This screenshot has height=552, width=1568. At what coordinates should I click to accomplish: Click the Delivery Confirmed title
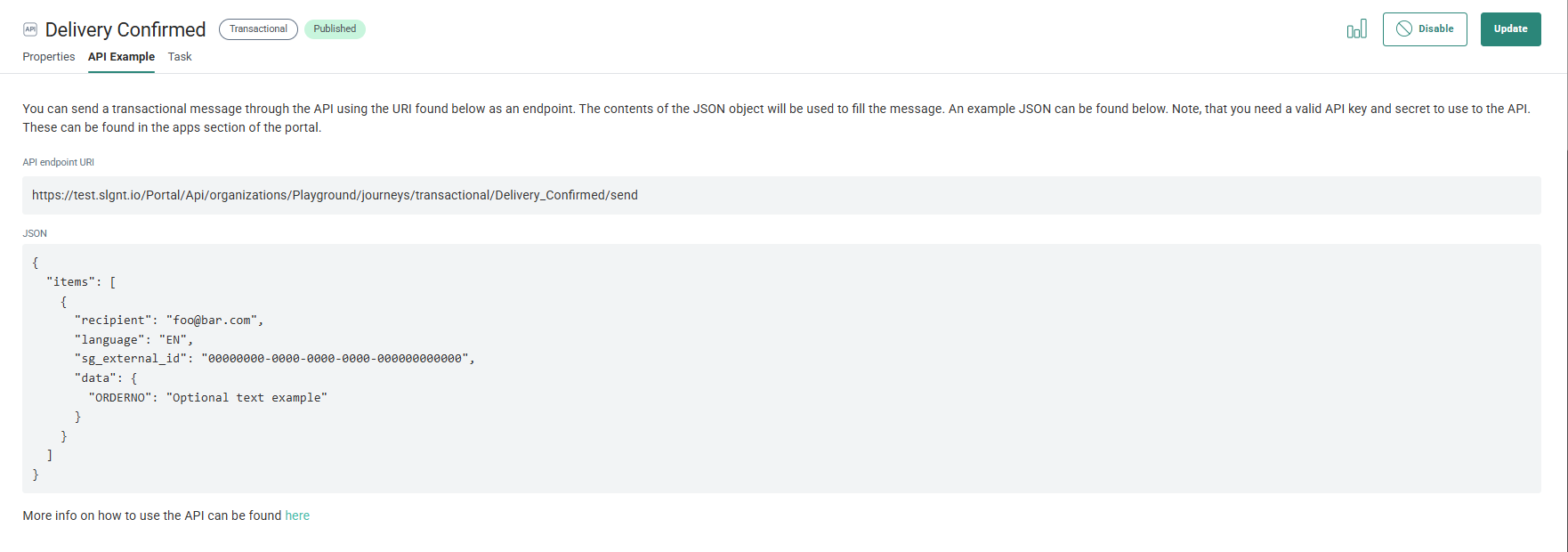coord(125,29)
